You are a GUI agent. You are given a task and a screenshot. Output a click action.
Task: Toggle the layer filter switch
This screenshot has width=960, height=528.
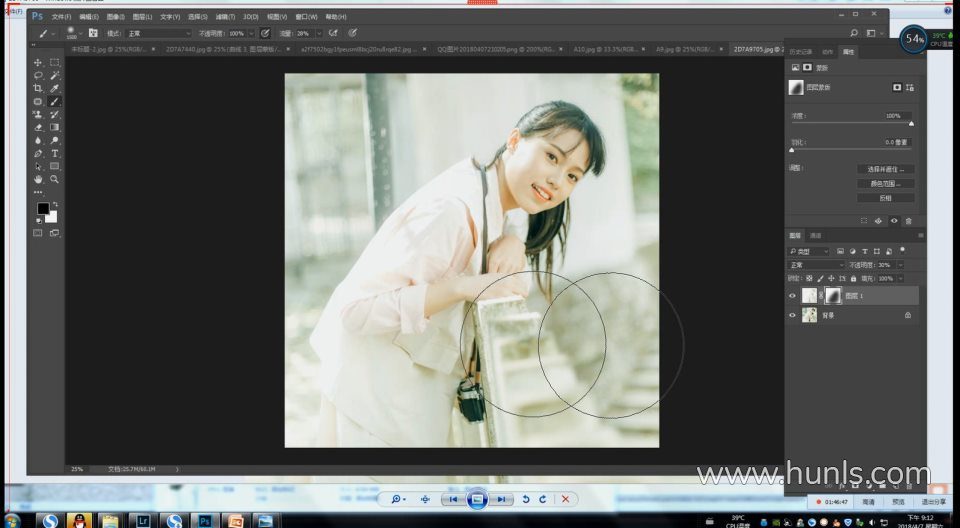[902, 251]
